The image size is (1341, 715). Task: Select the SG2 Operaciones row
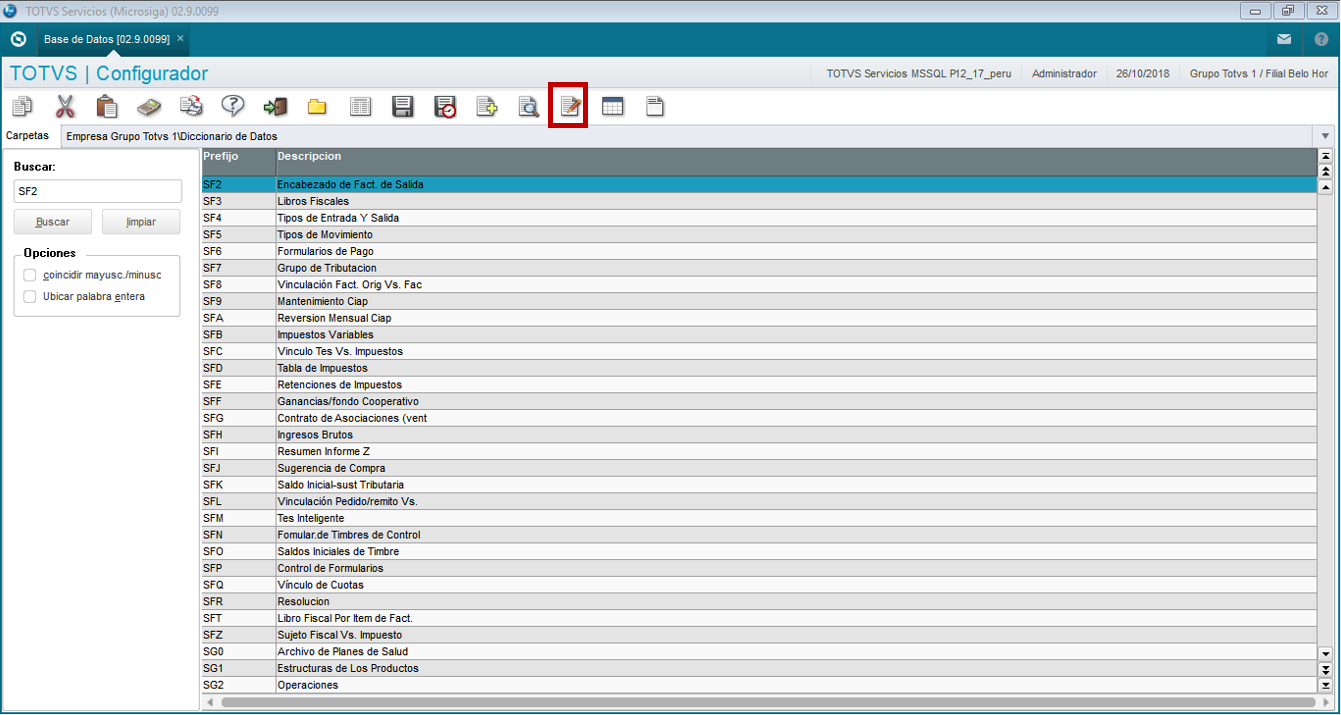759,685
